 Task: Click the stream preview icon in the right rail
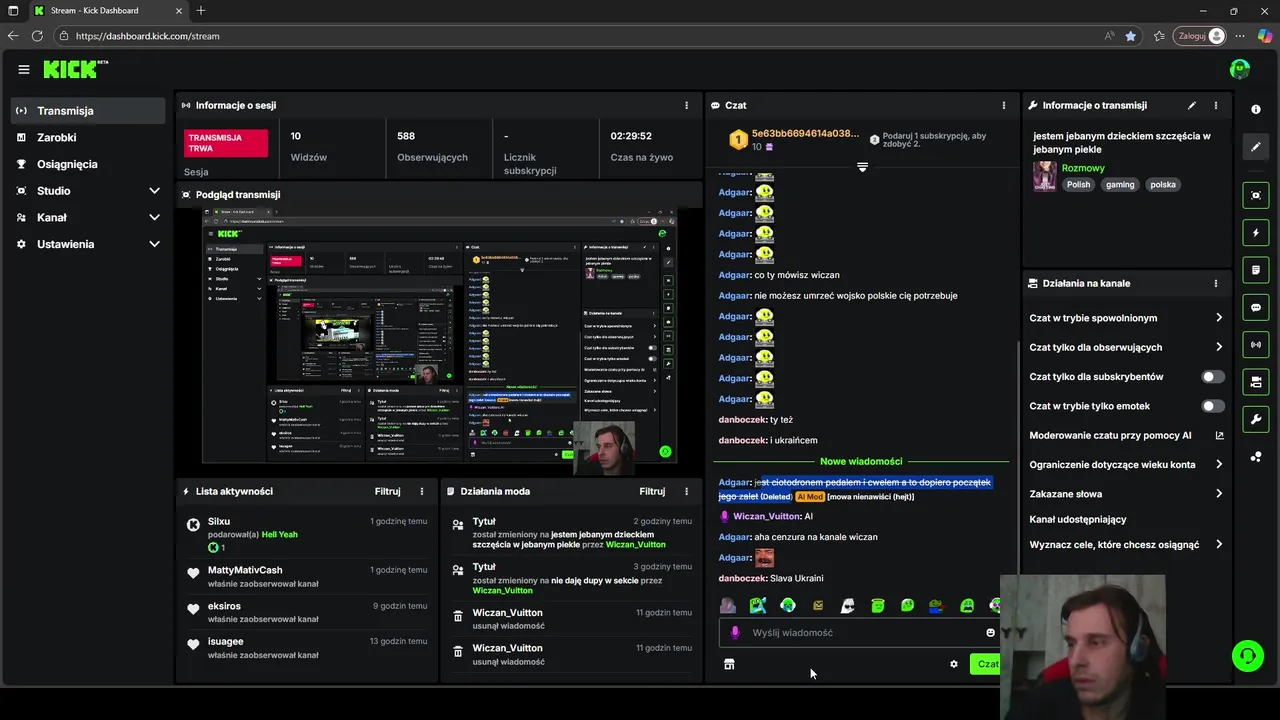point(1256,195)
